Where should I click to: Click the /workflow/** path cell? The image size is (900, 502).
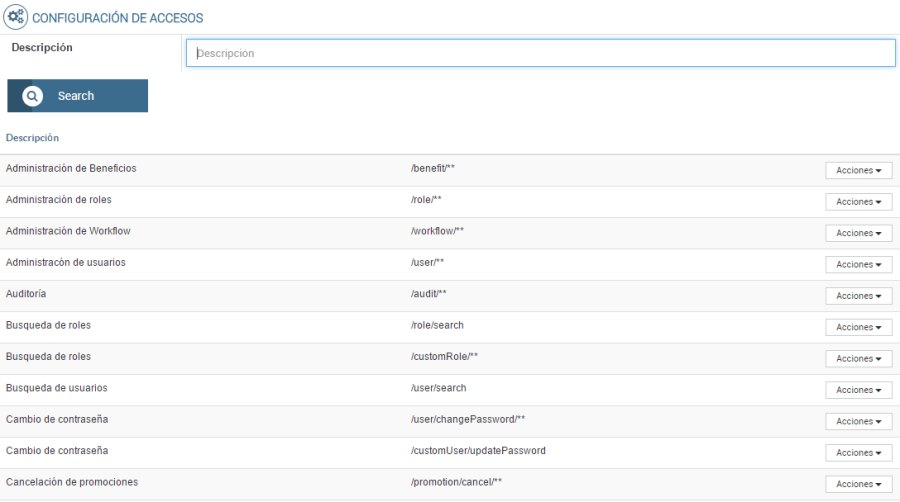[437, 231]
